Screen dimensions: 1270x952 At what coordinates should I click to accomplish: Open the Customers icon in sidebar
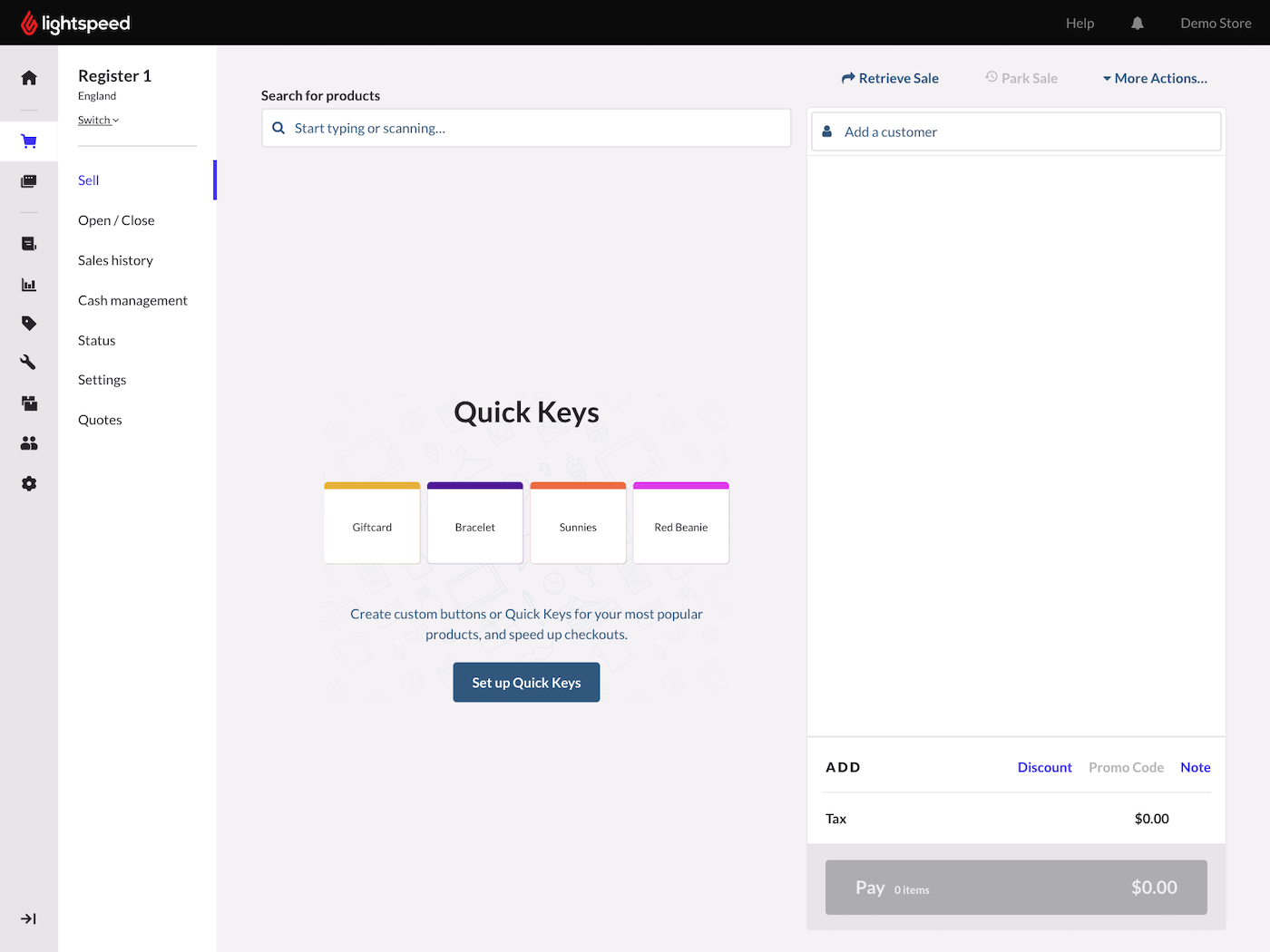(28, 442)
